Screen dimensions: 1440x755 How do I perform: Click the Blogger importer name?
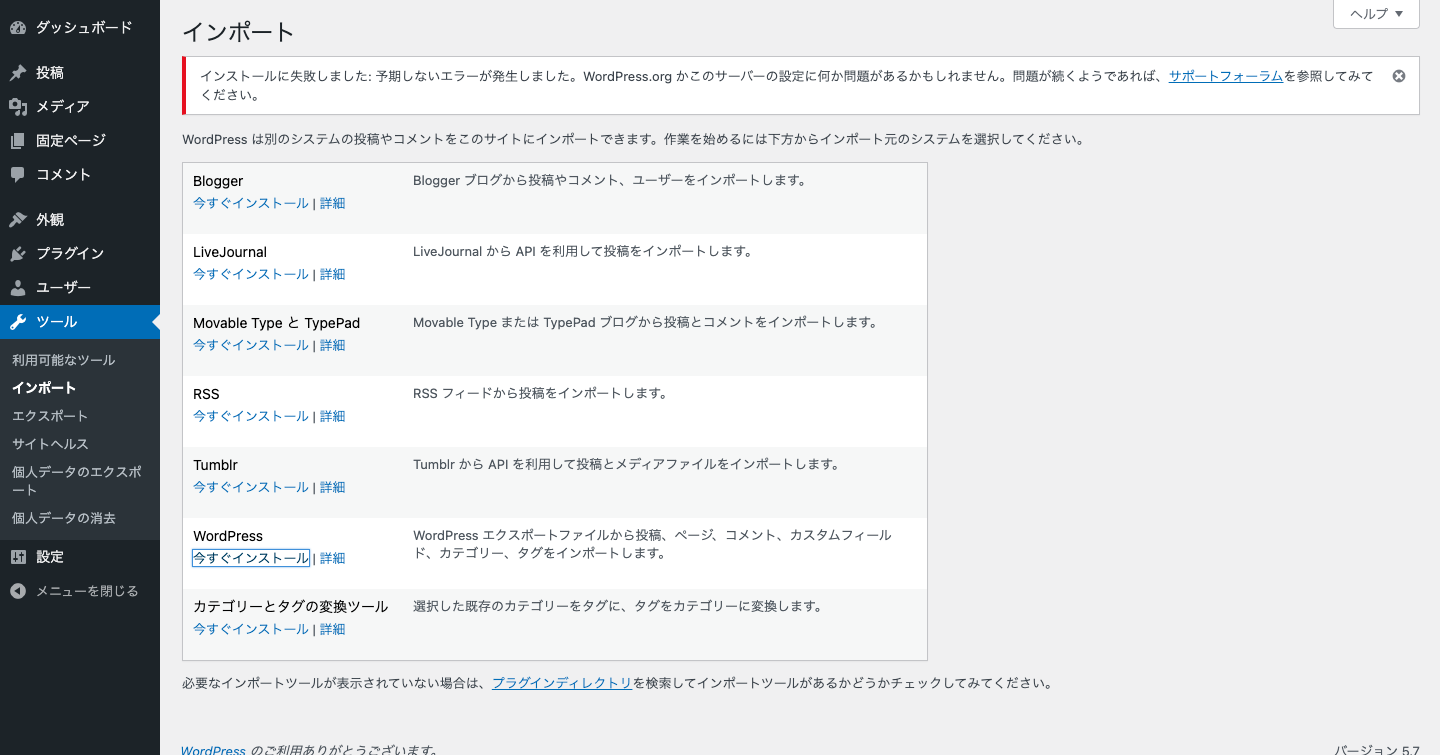coord(218,181)
